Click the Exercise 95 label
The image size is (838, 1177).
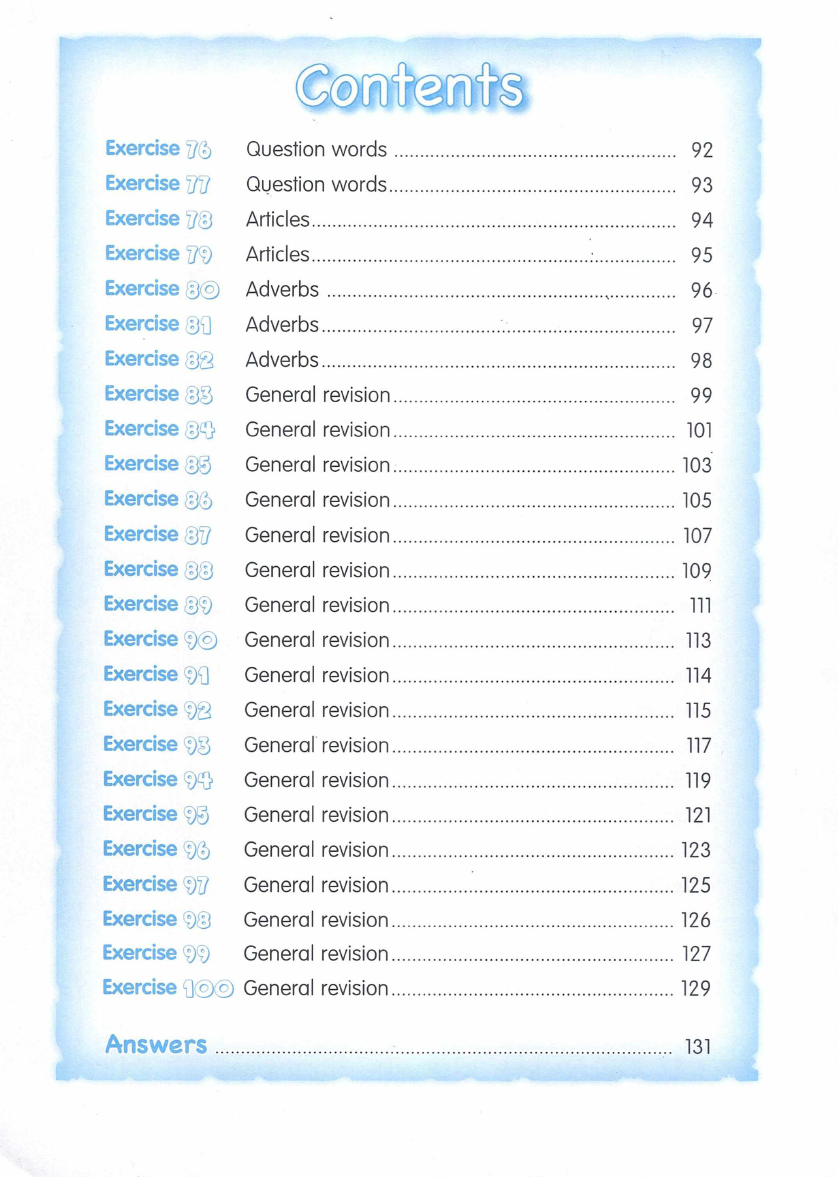(x=157, y=814)
